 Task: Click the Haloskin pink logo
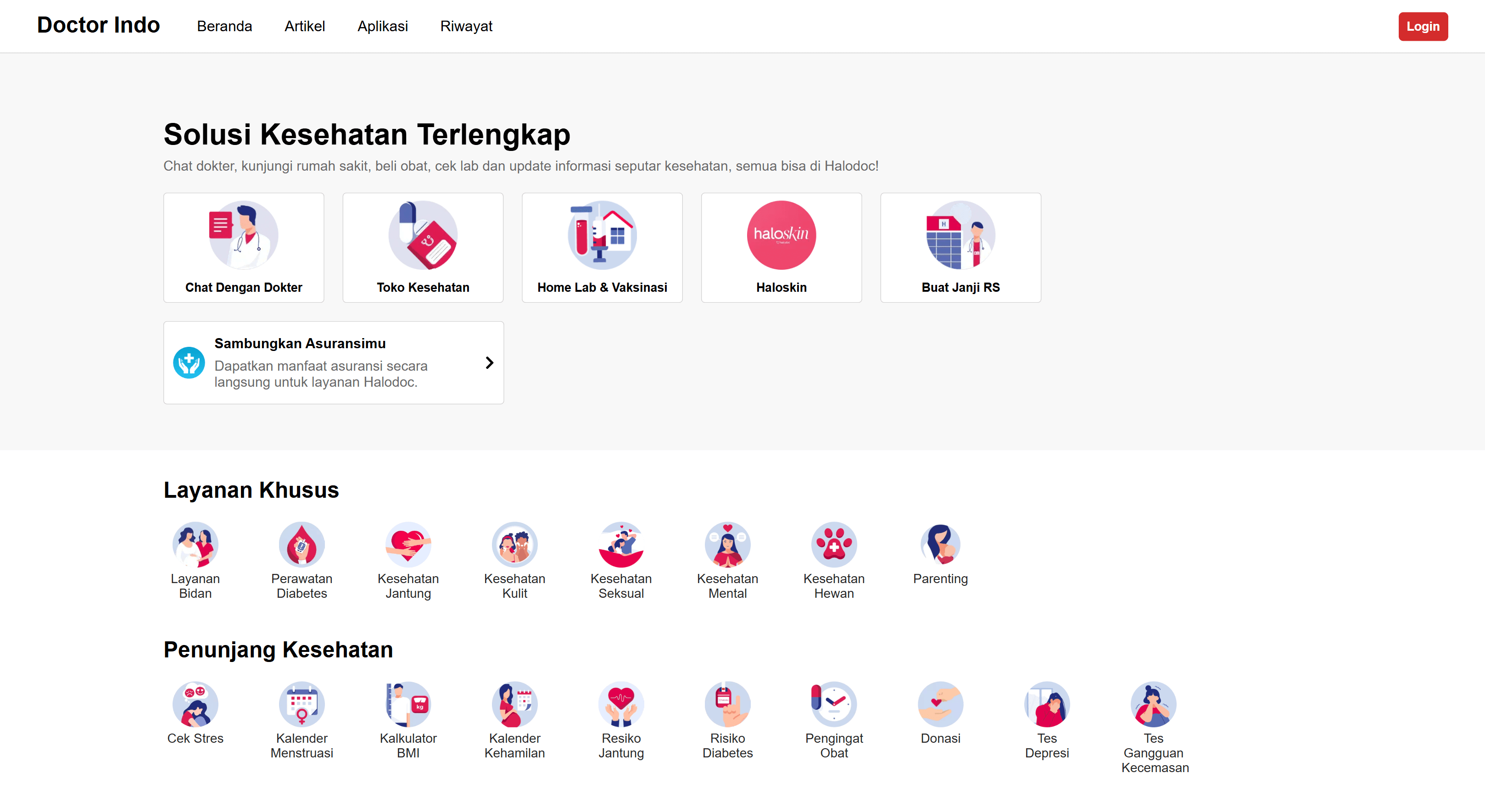pos(781,235)
